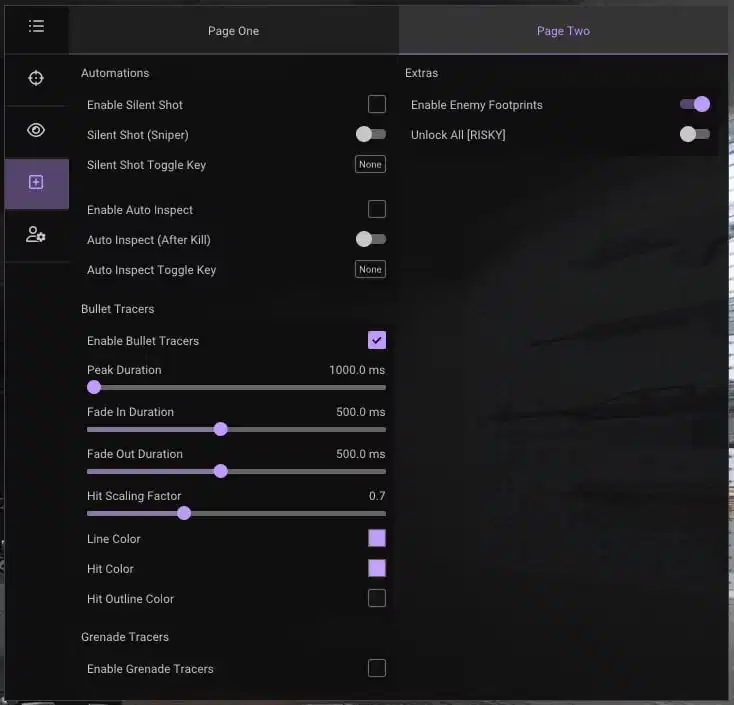
Task: Open the Hit Outline Color swatch
Action: point(377,598)
